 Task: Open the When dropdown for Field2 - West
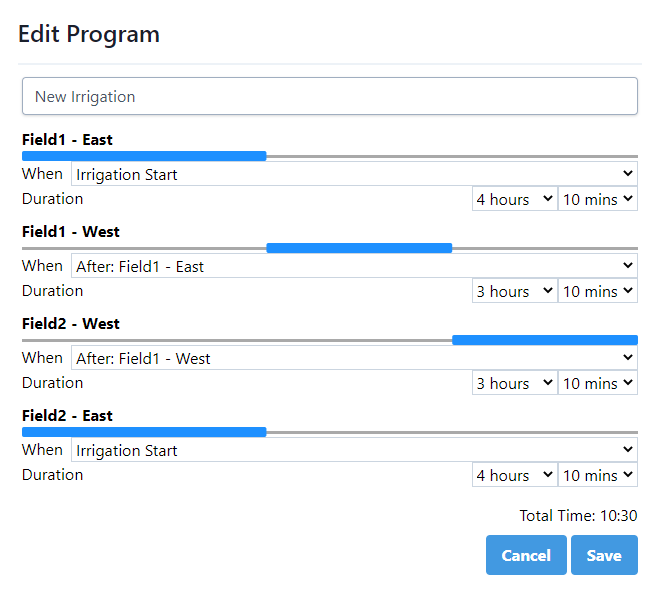click(x=354, y=358)
